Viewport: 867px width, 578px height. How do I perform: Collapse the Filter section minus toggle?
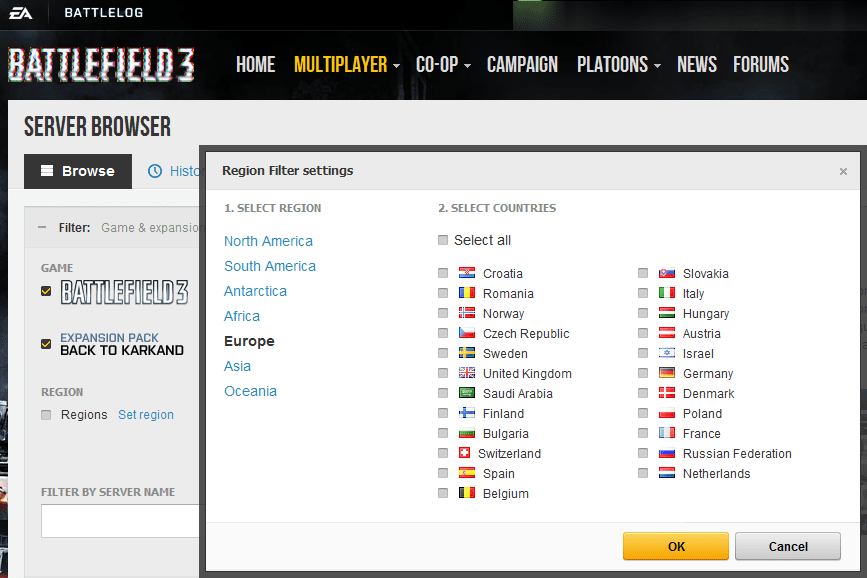[42, 227]
